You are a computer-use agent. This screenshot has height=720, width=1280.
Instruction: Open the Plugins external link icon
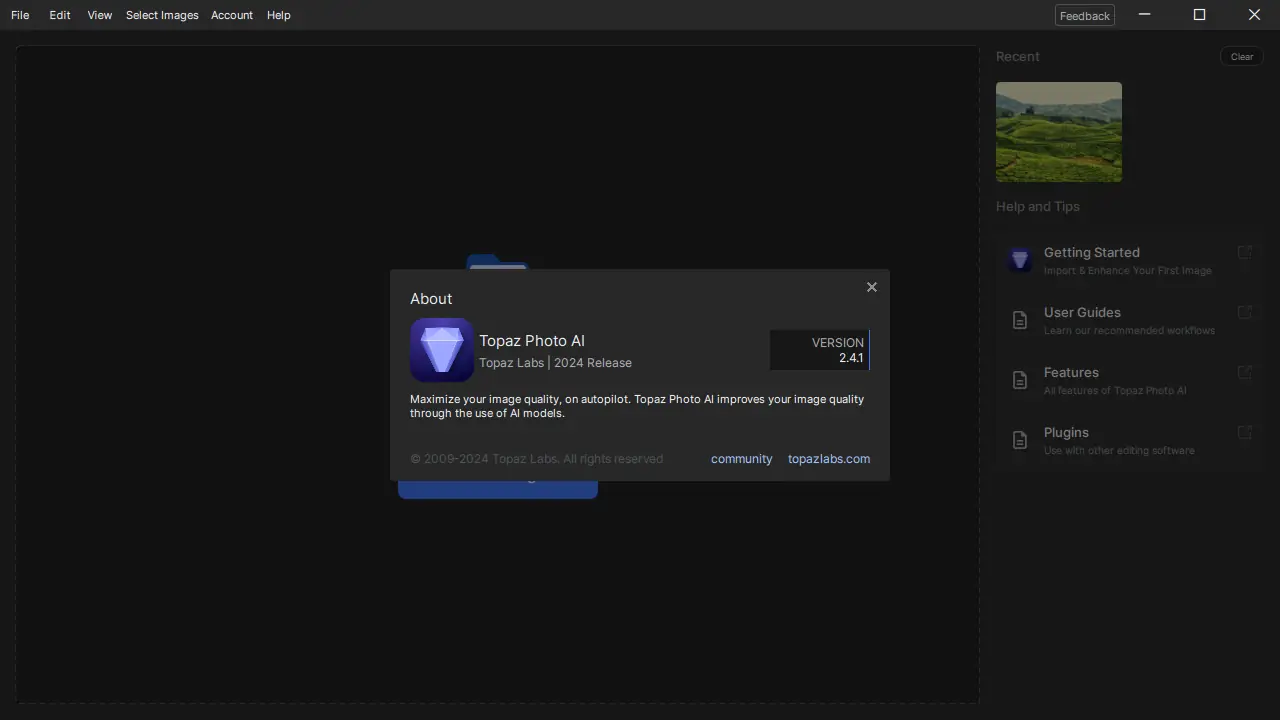[1245, 433]
